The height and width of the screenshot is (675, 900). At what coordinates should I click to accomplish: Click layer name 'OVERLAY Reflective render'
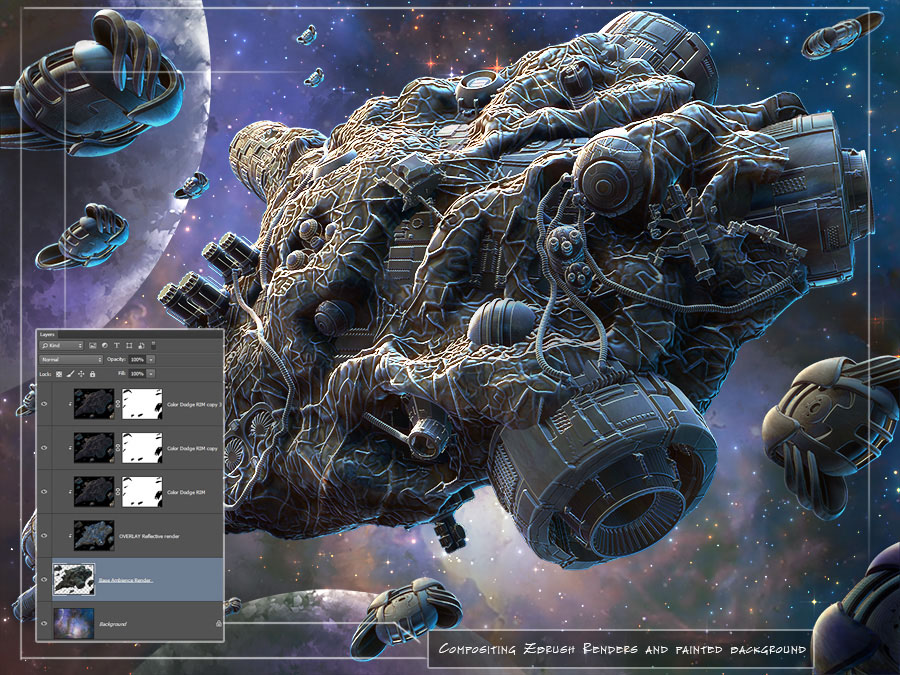point(149,536)
